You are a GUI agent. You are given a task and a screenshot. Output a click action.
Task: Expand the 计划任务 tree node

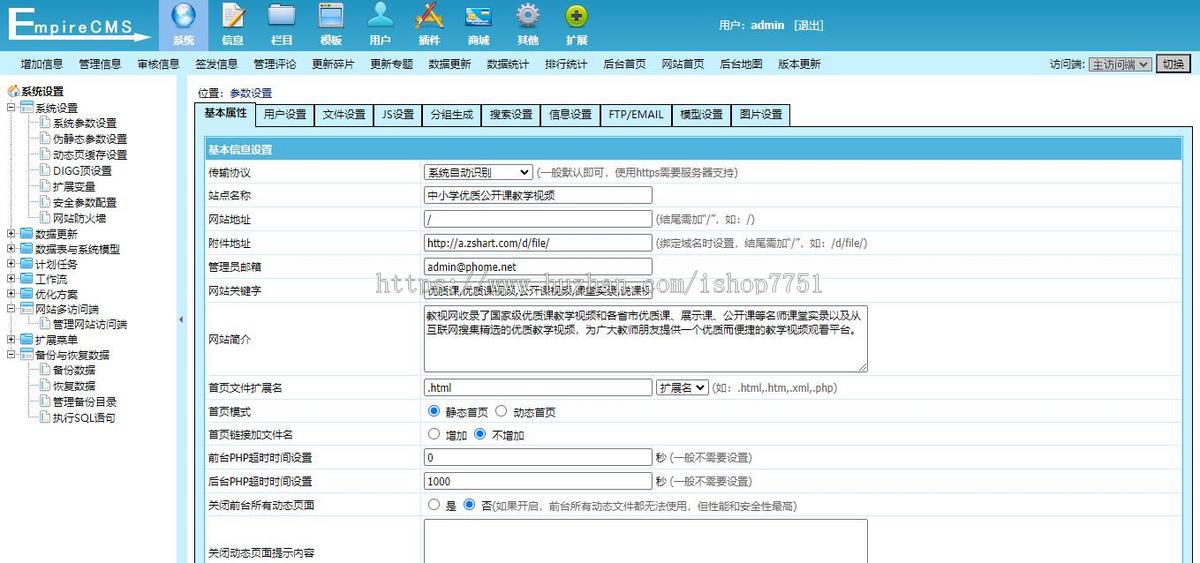tap(11, 265)
